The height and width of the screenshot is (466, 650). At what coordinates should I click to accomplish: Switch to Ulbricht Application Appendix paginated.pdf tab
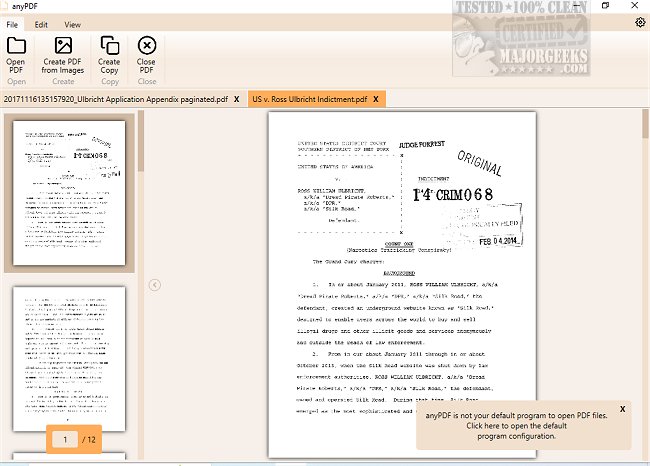114,100
